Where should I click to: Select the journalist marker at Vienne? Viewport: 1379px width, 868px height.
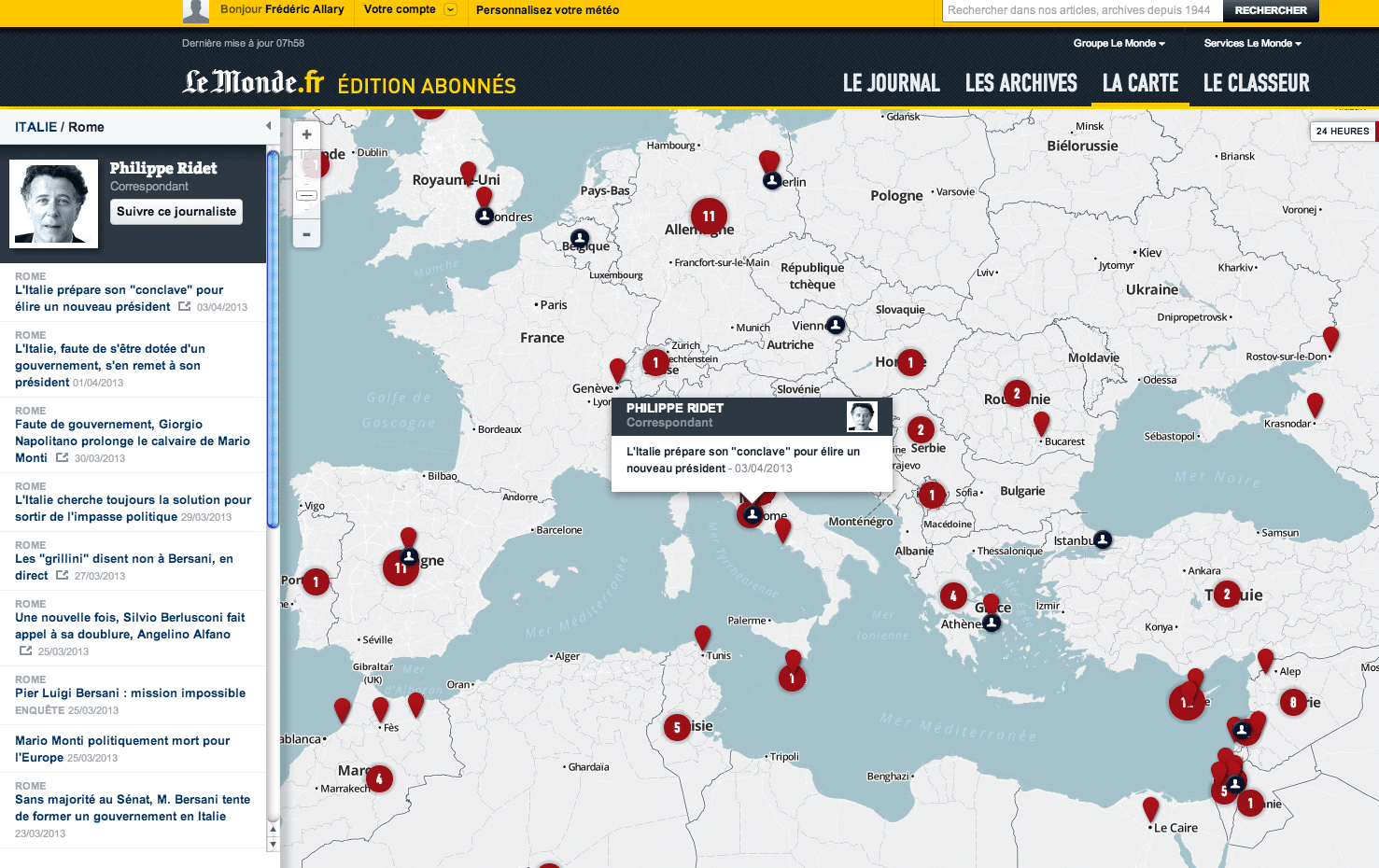coord(836,325)
